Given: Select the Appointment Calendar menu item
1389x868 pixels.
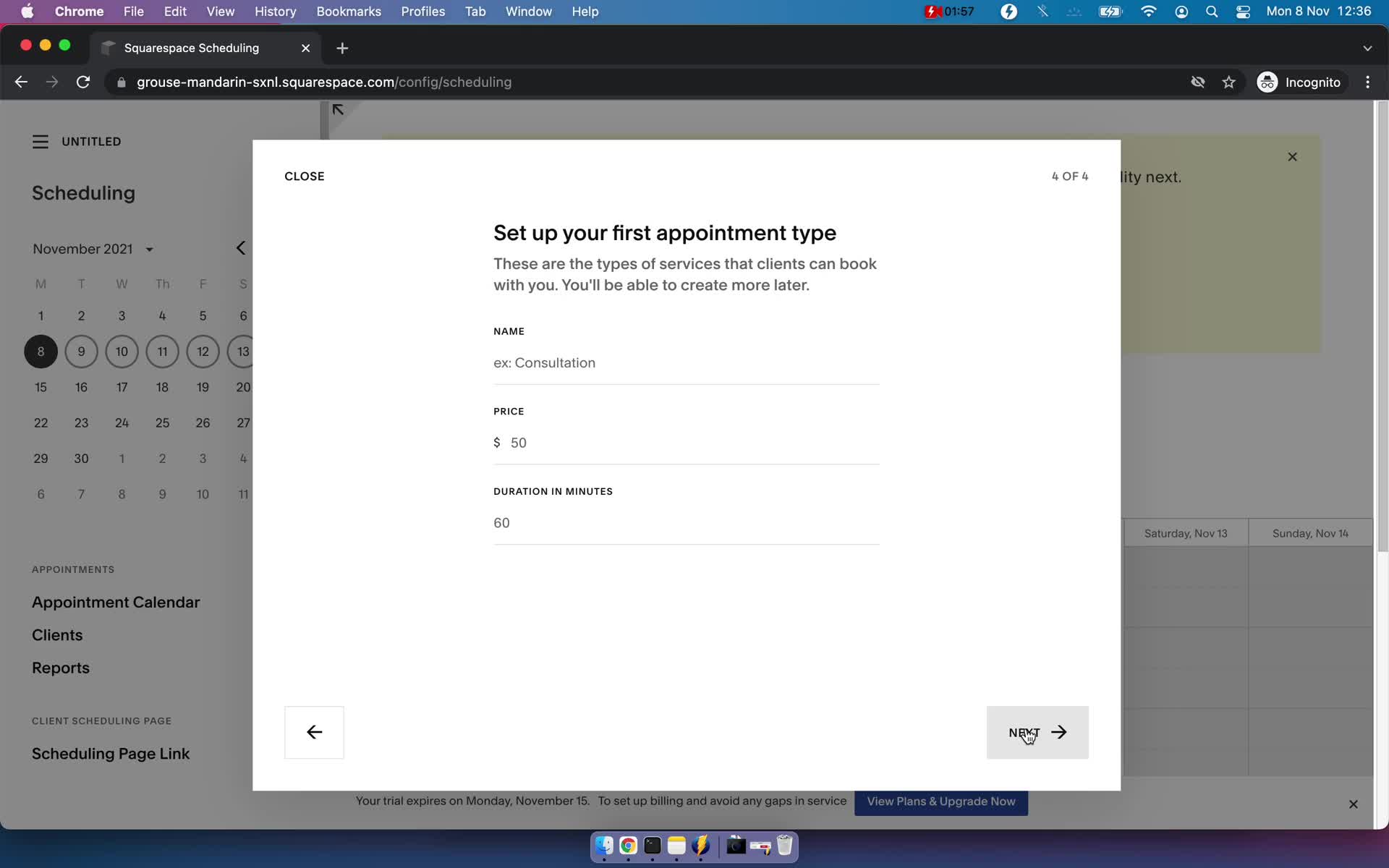Looking at the screenshot, I should [115, 602].
